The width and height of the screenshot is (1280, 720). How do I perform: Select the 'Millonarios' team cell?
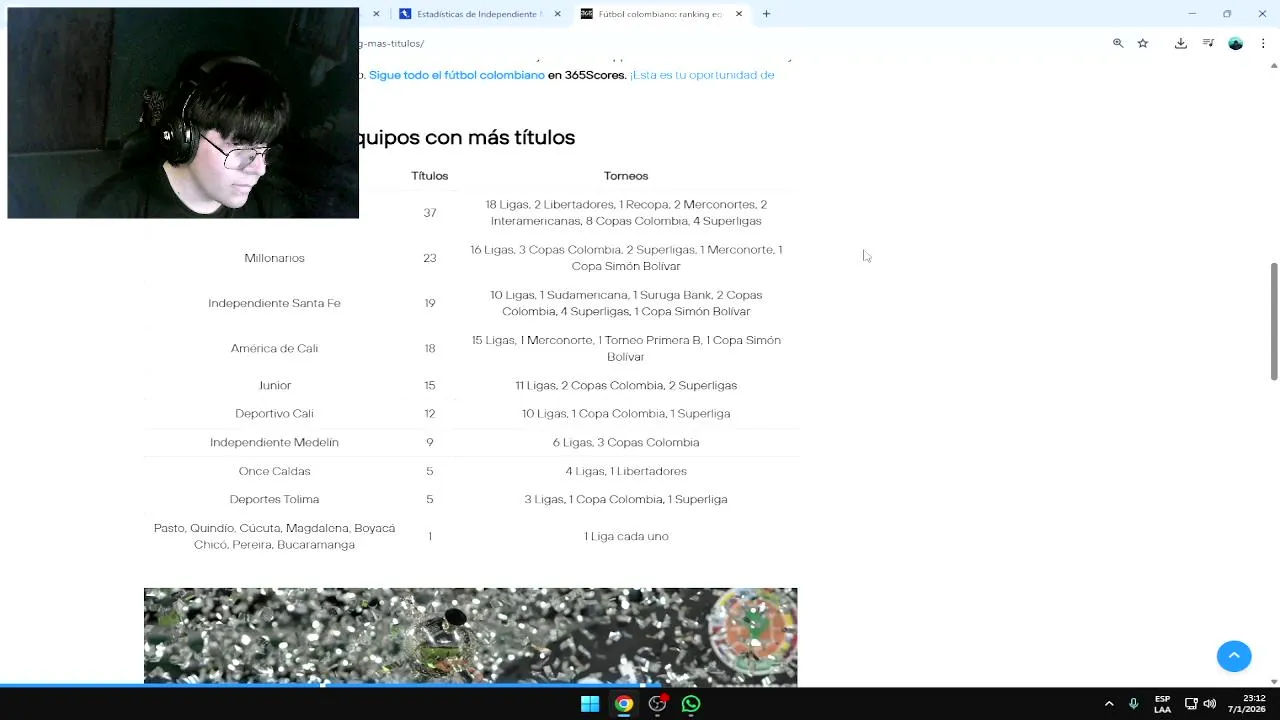[274, 258]
